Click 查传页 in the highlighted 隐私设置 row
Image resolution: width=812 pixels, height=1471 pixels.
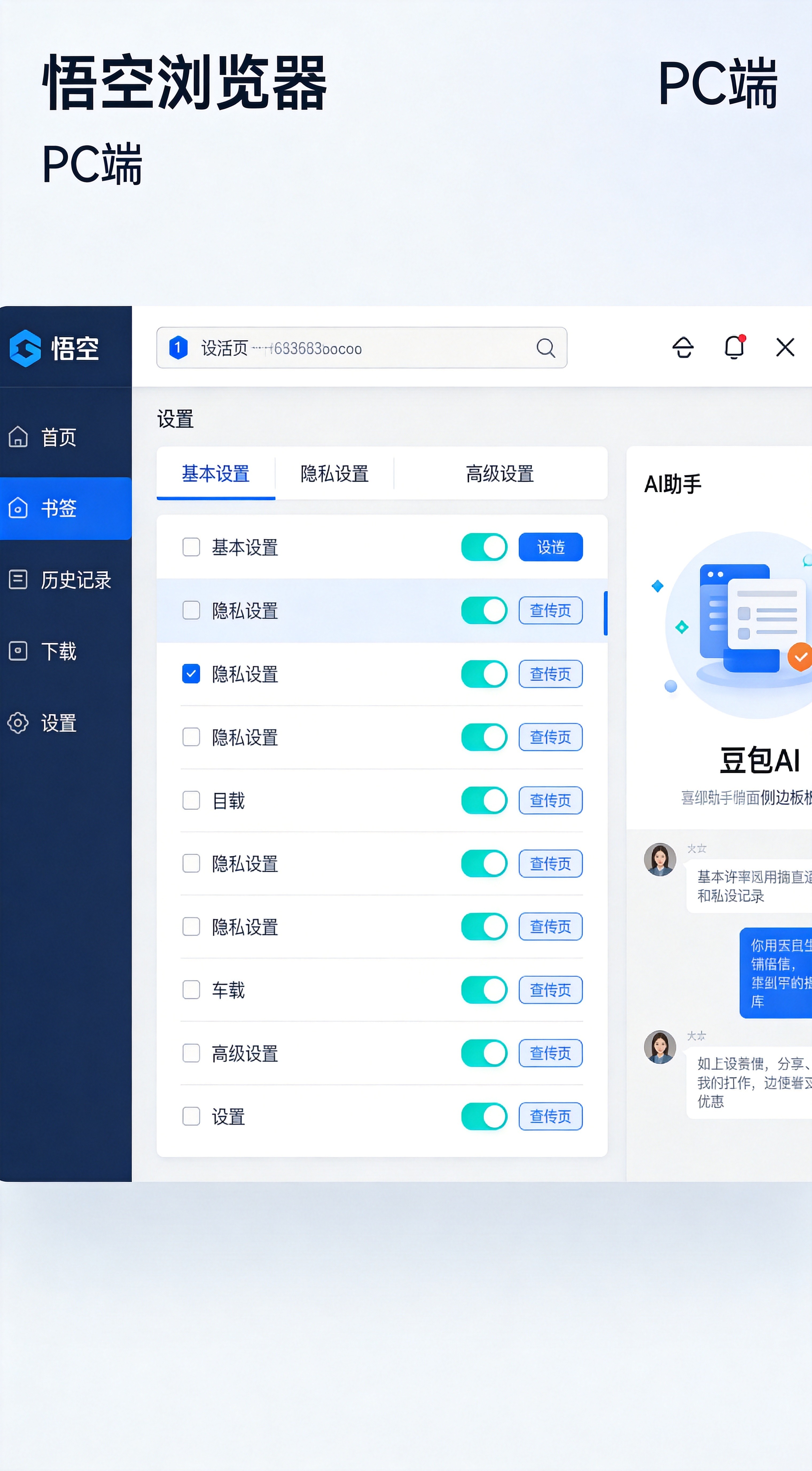[551, 610]
